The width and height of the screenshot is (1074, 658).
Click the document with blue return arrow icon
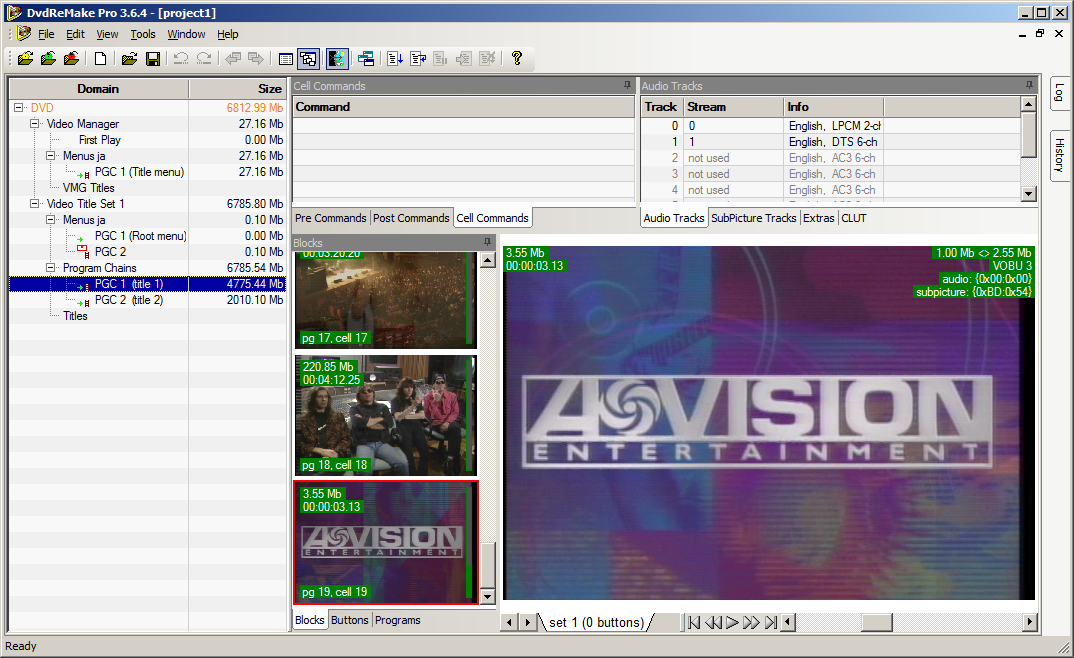pos(418,59)
